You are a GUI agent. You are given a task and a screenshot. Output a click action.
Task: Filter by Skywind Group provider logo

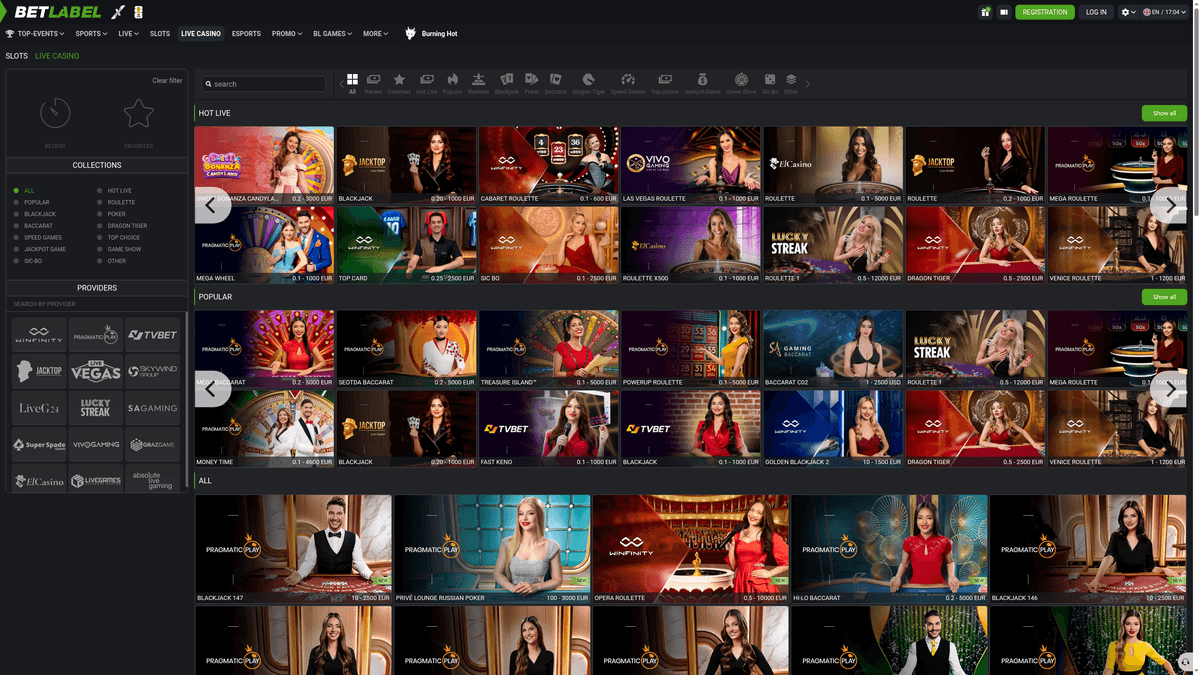tap(153, 371)
